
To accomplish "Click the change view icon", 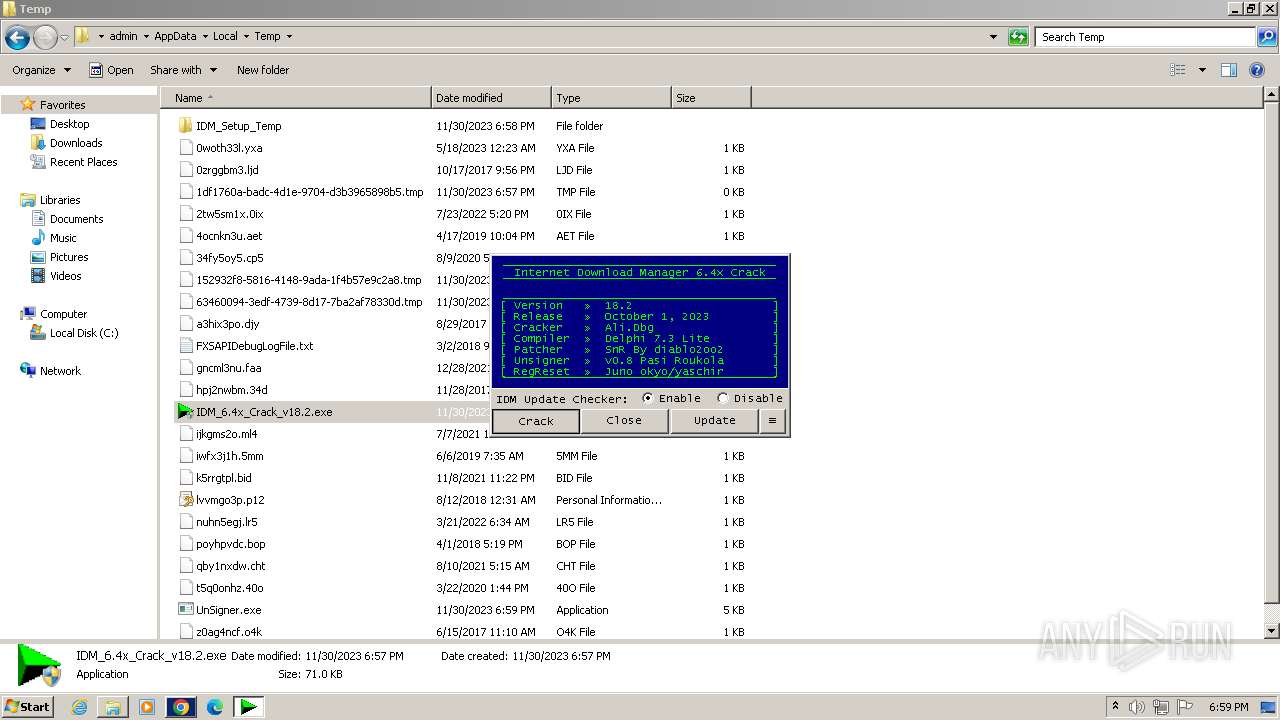I will (1178, 70).
